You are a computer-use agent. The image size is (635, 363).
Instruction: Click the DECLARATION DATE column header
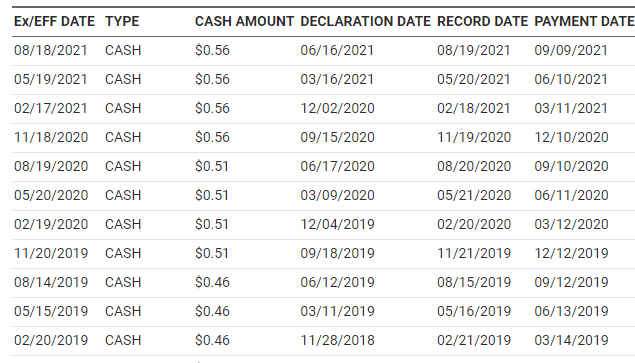(365, 21)
